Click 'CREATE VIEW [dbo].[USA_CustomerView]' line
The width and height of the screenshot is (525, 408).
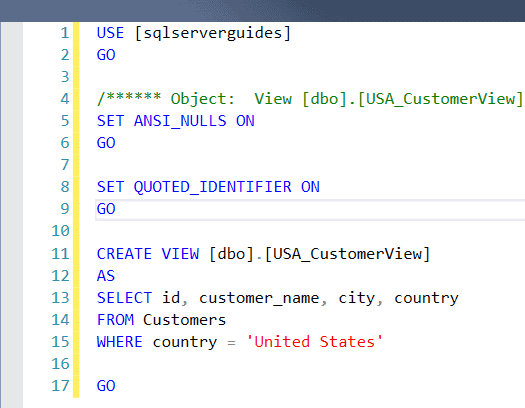pyautogui.click(x=263, y=254)
